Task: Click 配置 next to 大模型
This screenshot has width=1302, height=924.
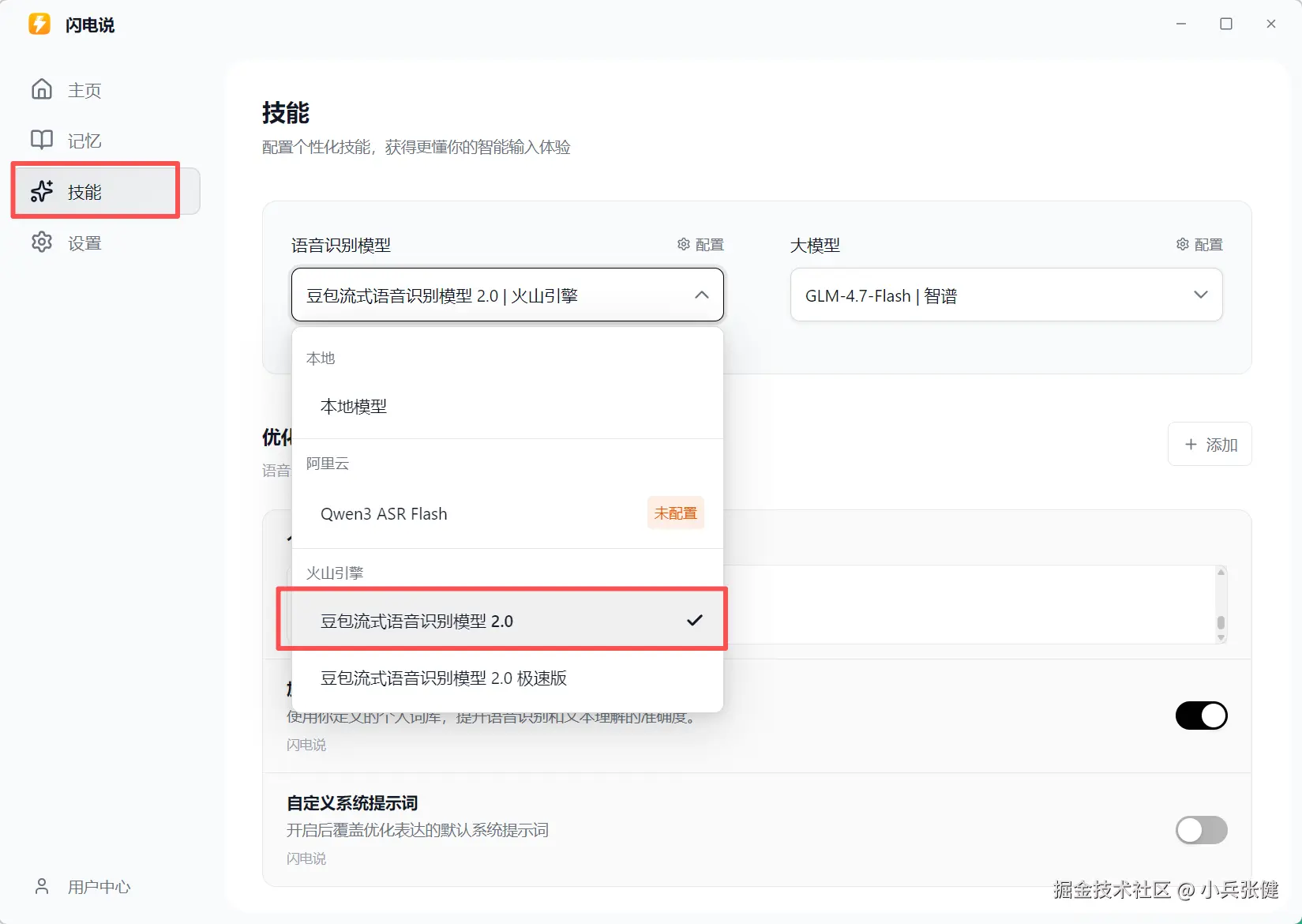Action: [1200, 245]
